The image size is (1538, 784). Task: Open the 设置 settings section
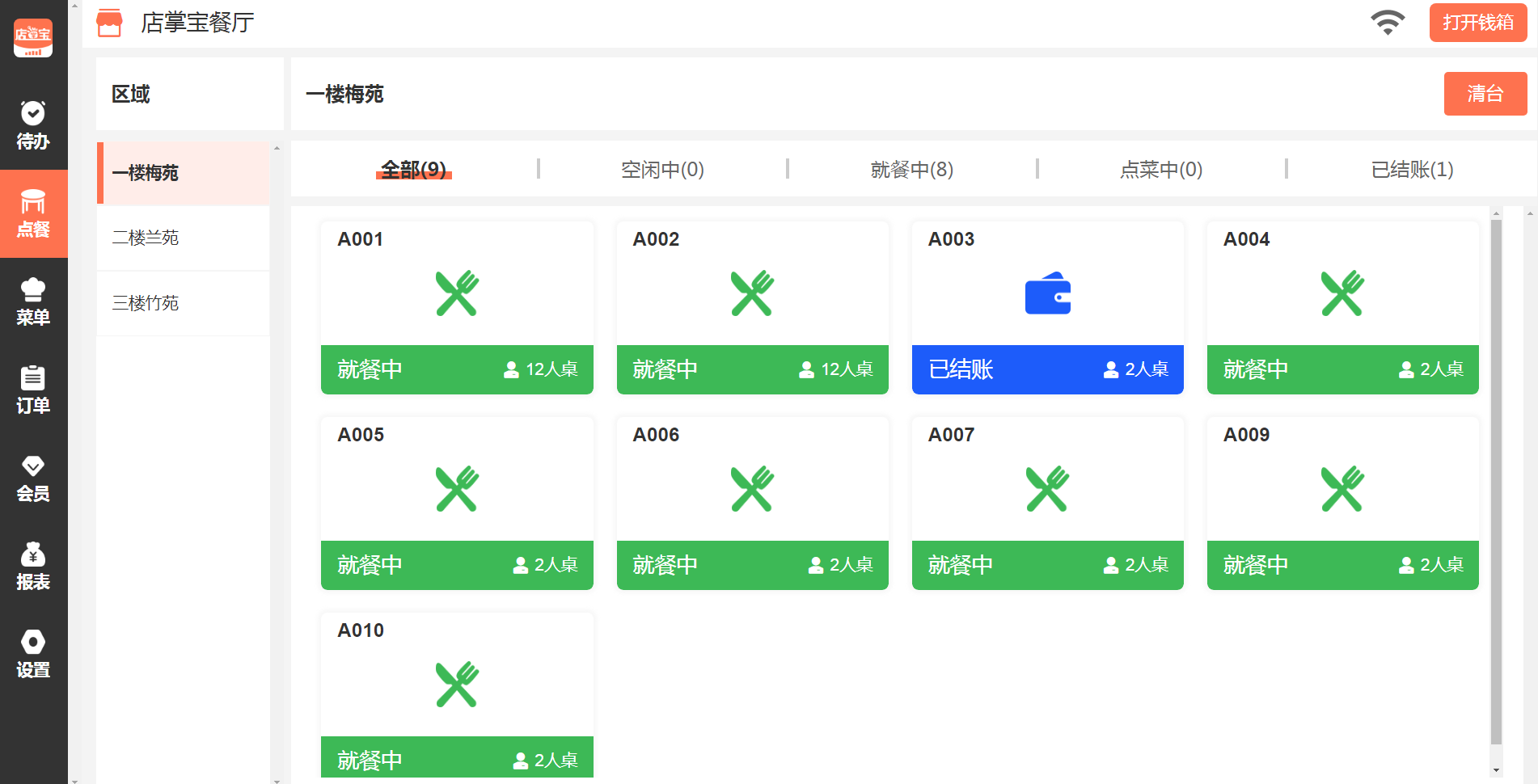coord(33,654)
